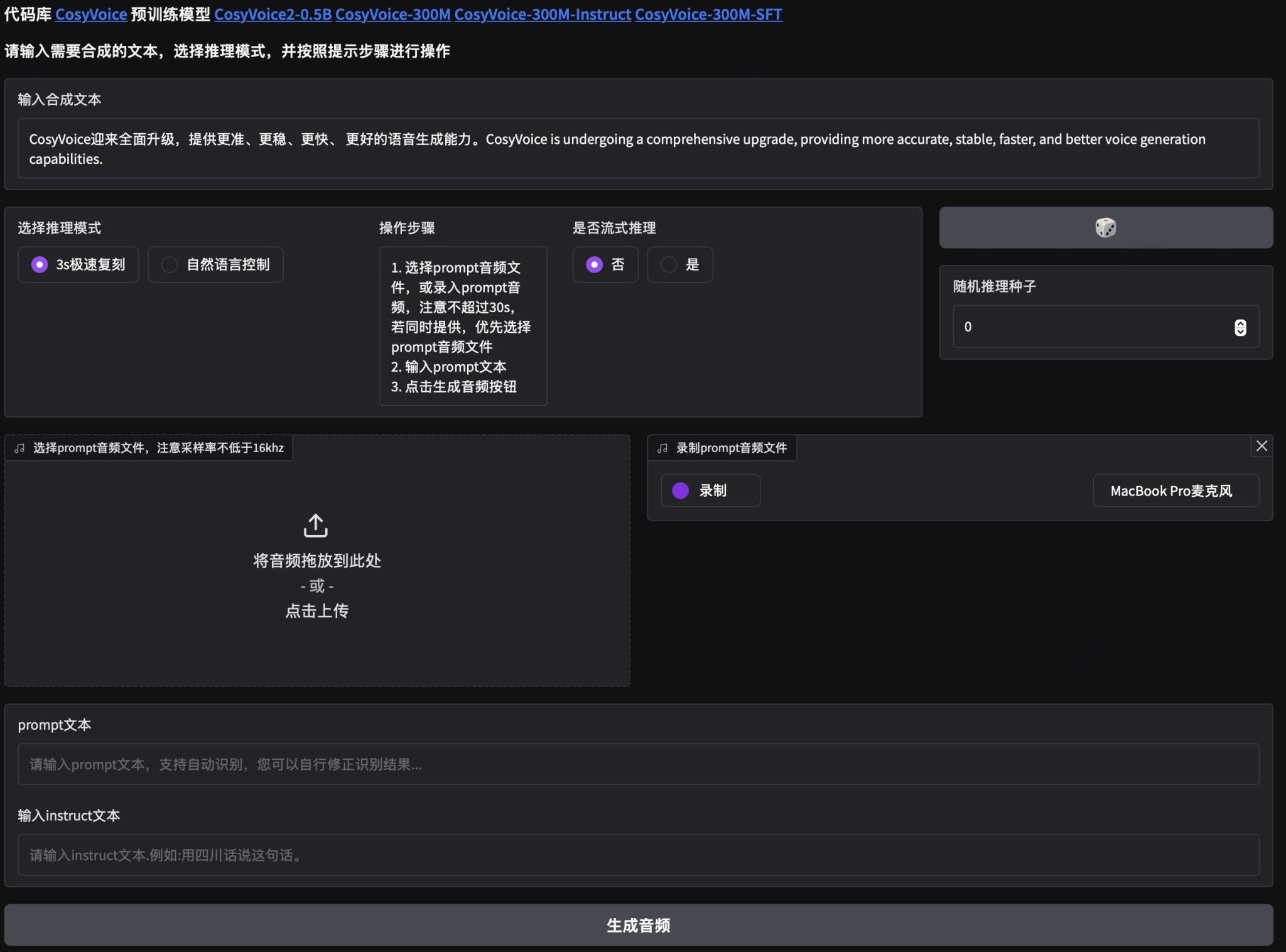Open the MacBook Pro麦克风 device dropdown
Viewport: 1286px width, 952px height.
(x=1175, y=490)
